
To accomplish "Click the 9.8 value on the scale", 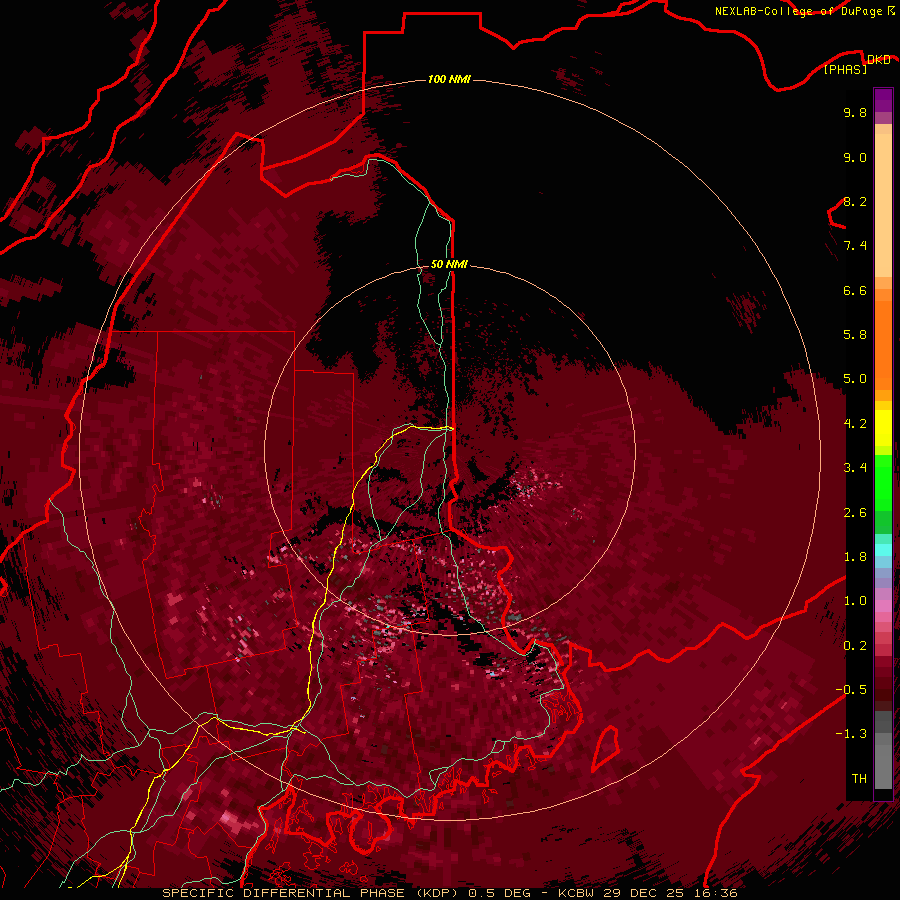I will coord(855,112).
